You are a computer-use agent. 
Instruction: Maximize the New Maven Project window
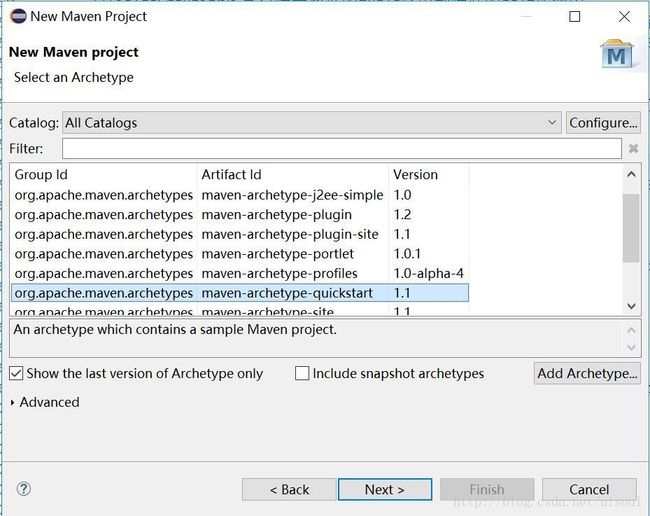click(575, 16)
